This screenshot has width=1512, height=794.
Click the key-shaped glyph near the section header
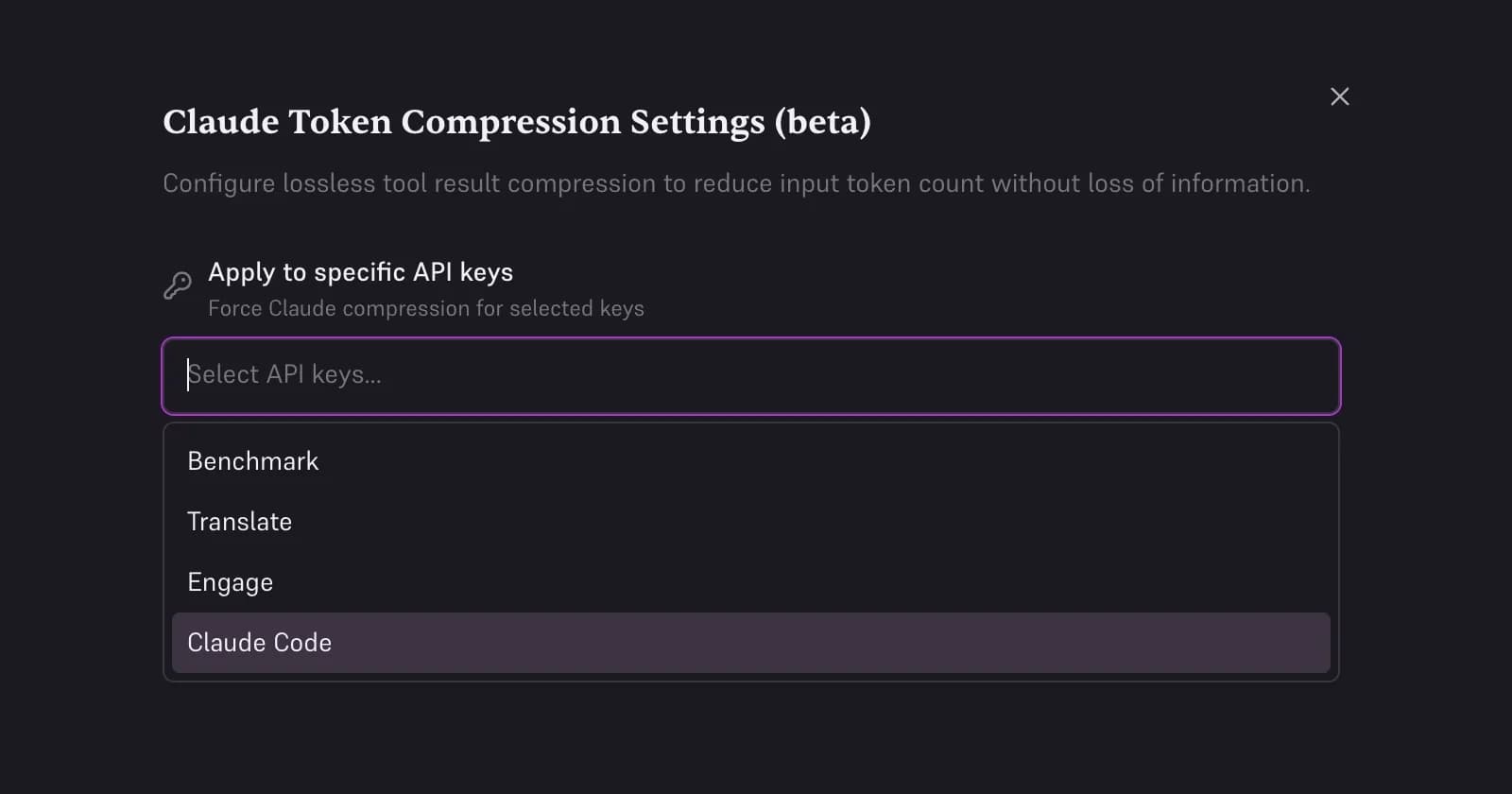(x=176, y=287)
